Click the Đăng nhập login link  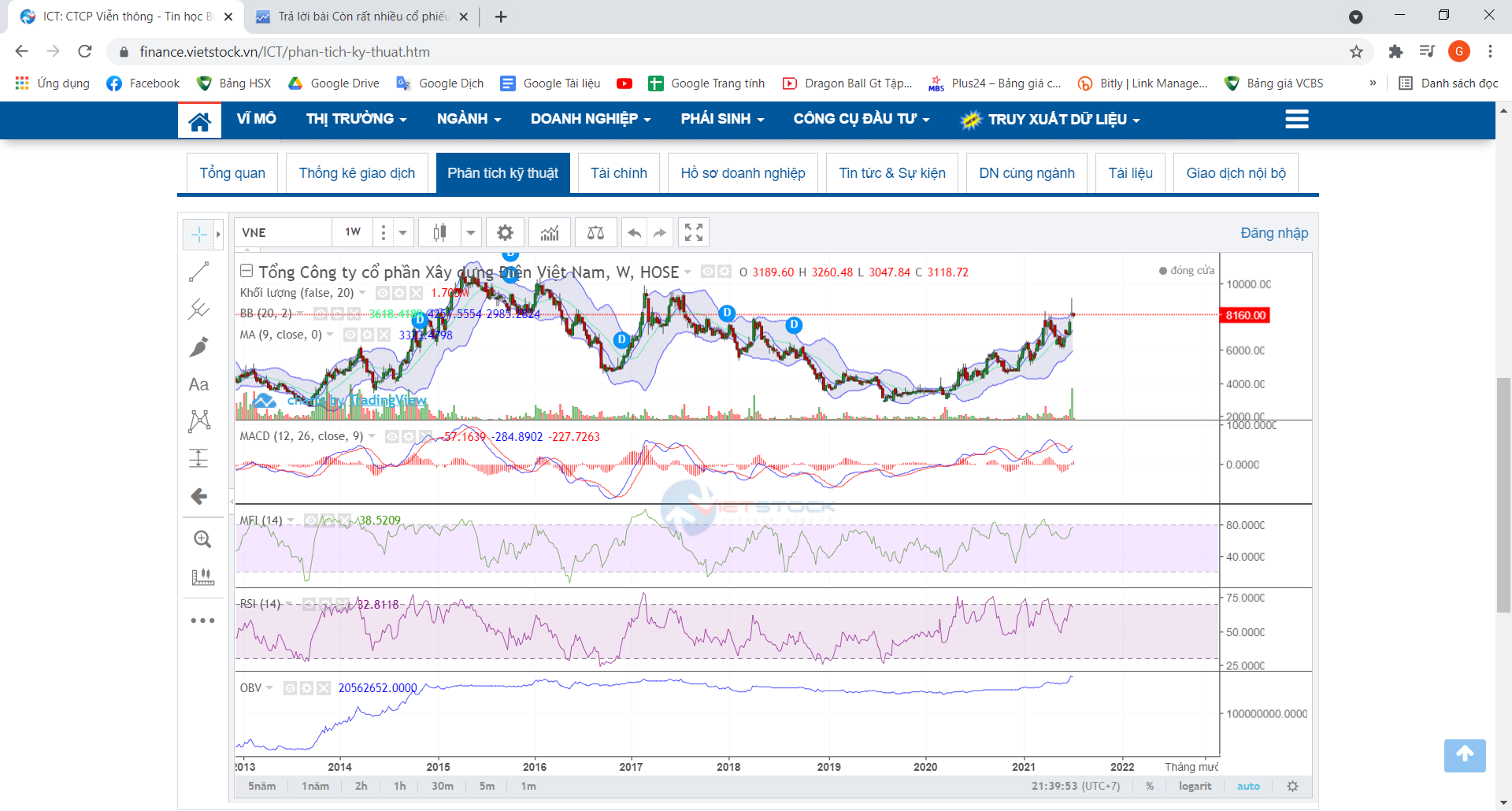pos(1274,233)
